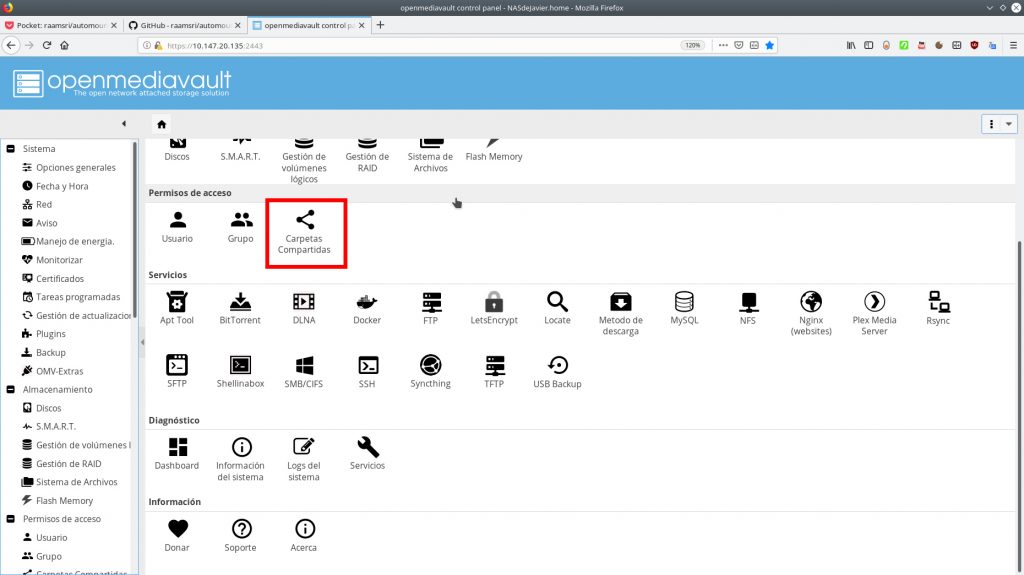
Task: Open the Dashboard diagnostic icon
Action: point(177,453)
